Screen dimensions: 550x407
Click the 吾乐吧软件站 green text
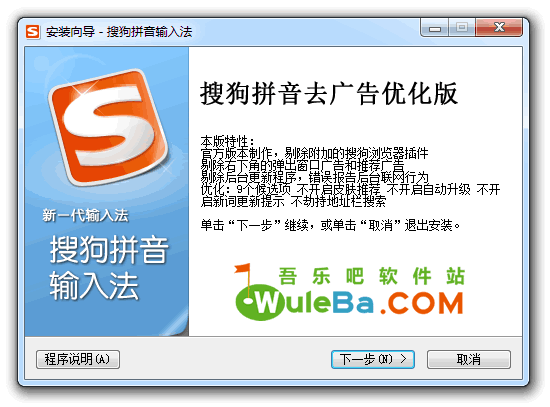[x=372, y=276]
